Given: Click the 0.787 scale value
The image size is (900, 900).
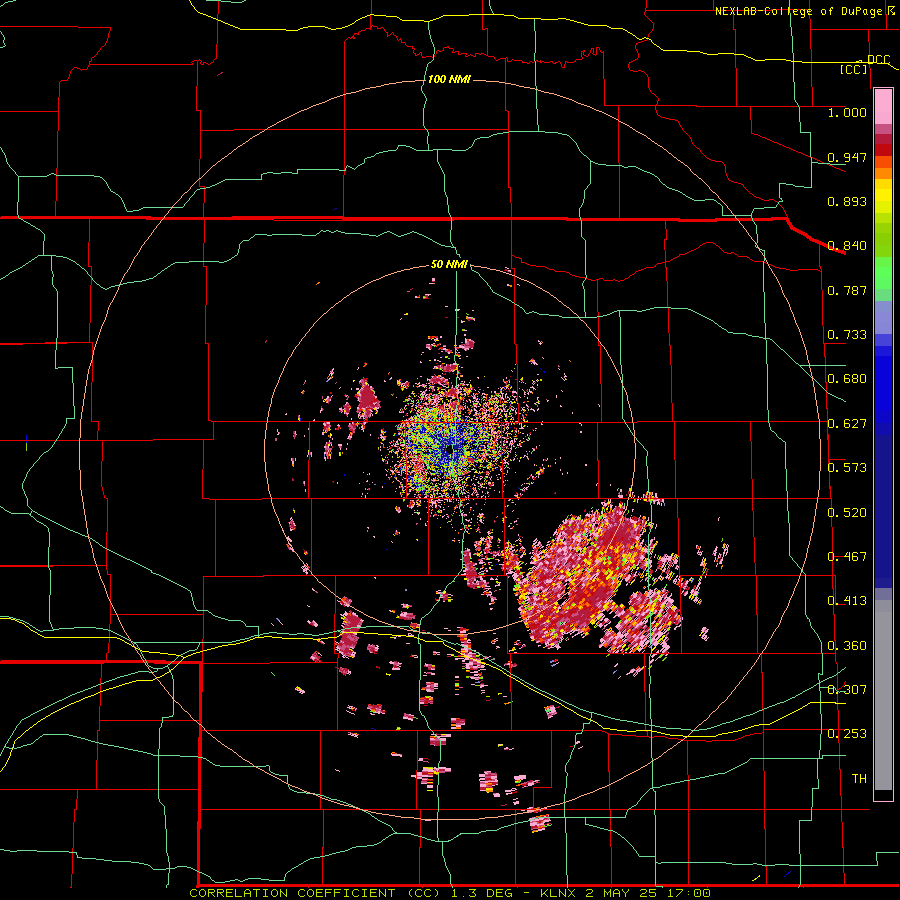Looking at the screenshot, I should [x=847, y=290].
